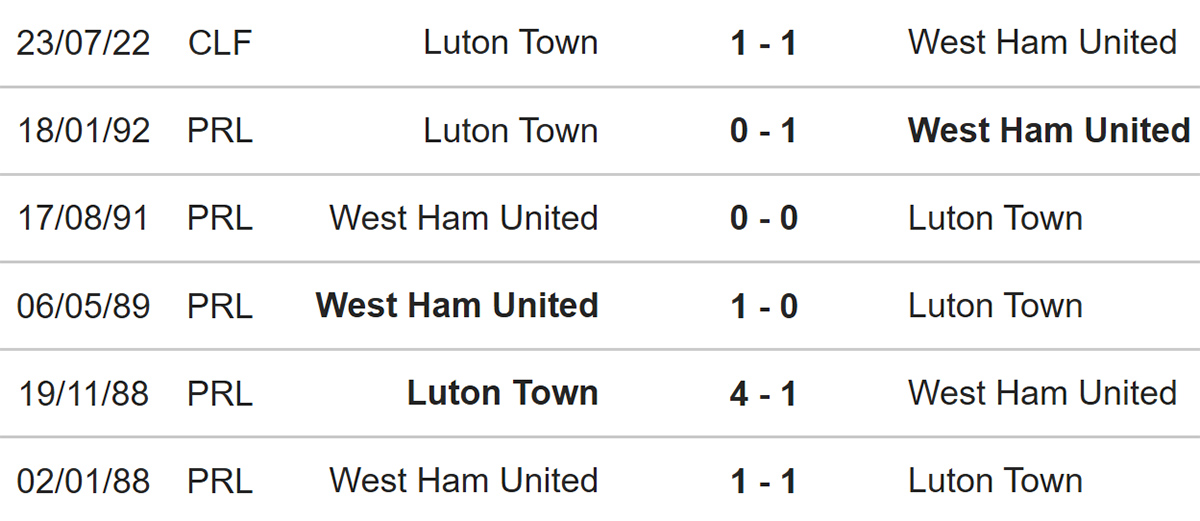Click West Ham United home team in 02/01/88 row

click(464, 481)
